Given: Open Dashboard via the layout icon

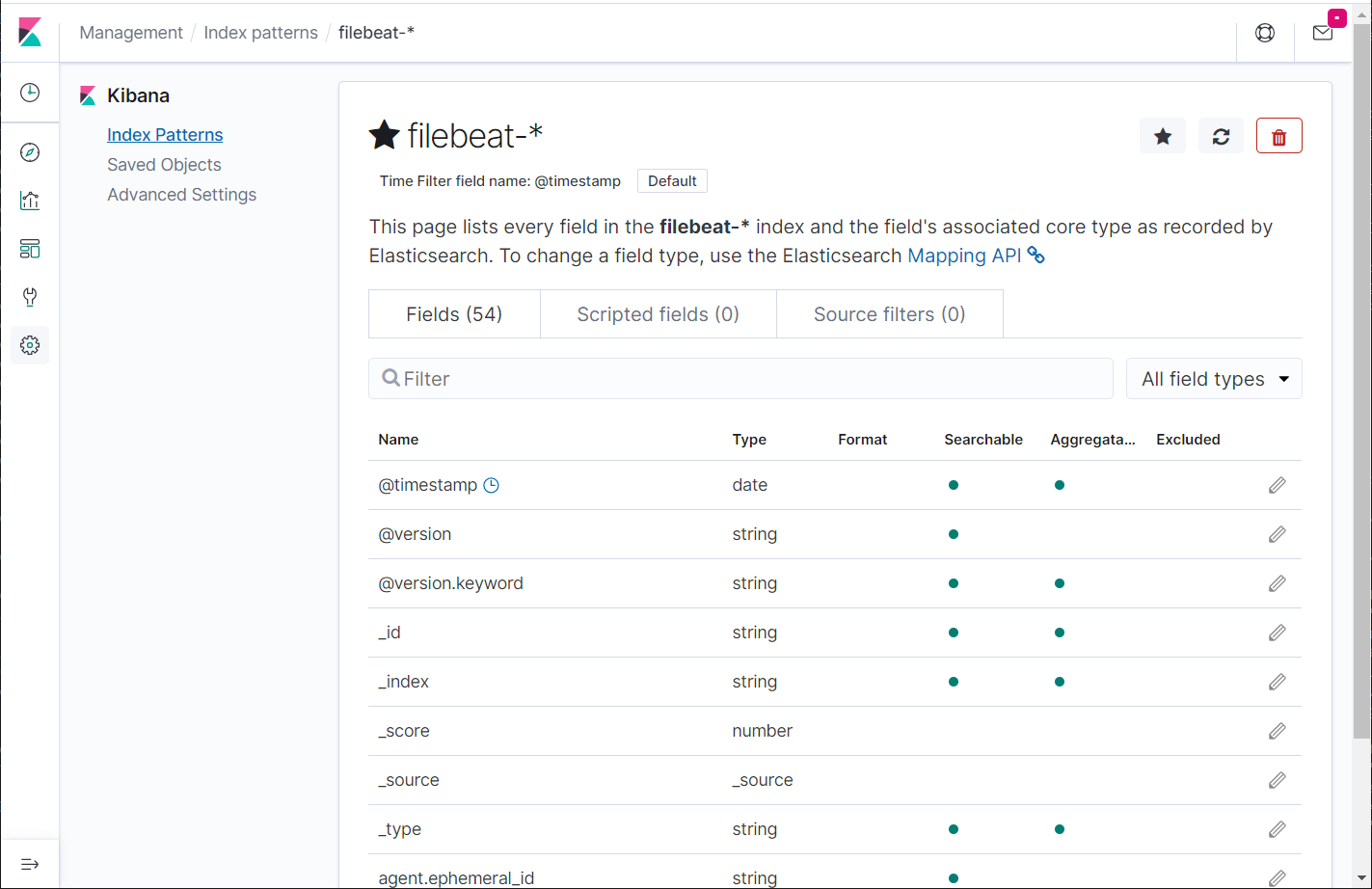Looking at the screenshot, I should click(30, 249).
